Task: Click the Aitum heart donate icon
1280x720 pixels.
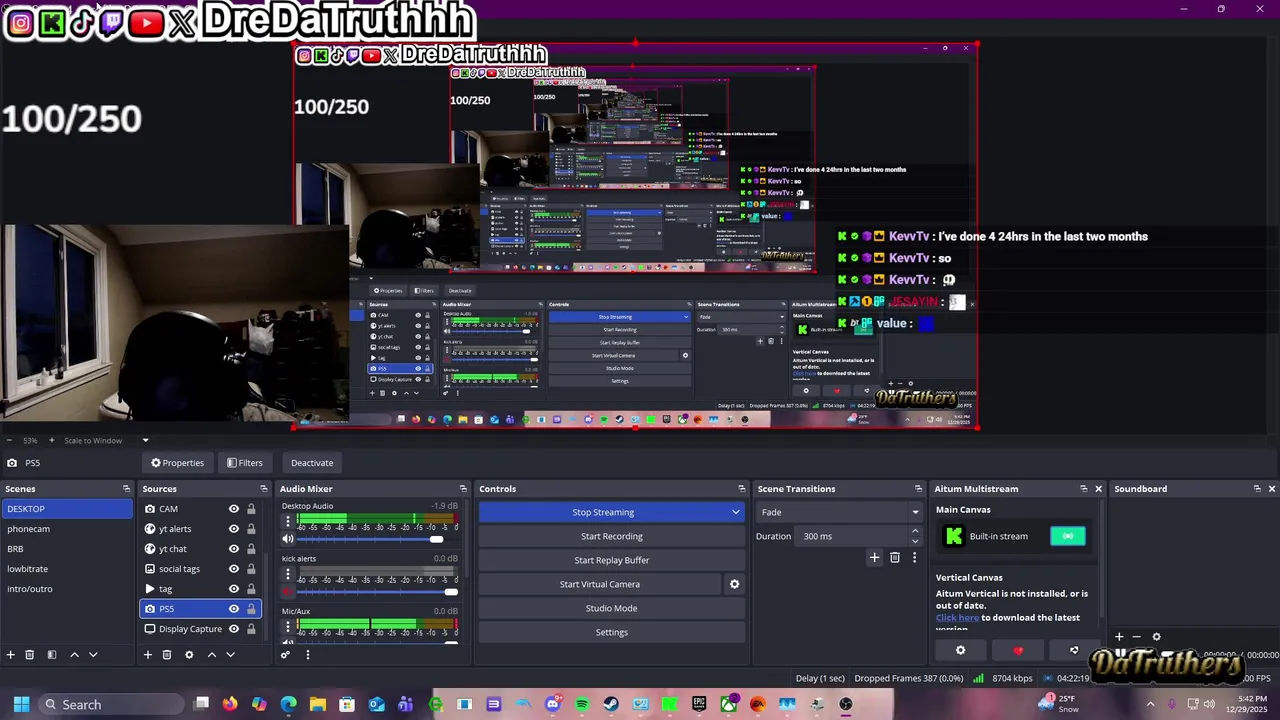Action: coord(1018,650)
